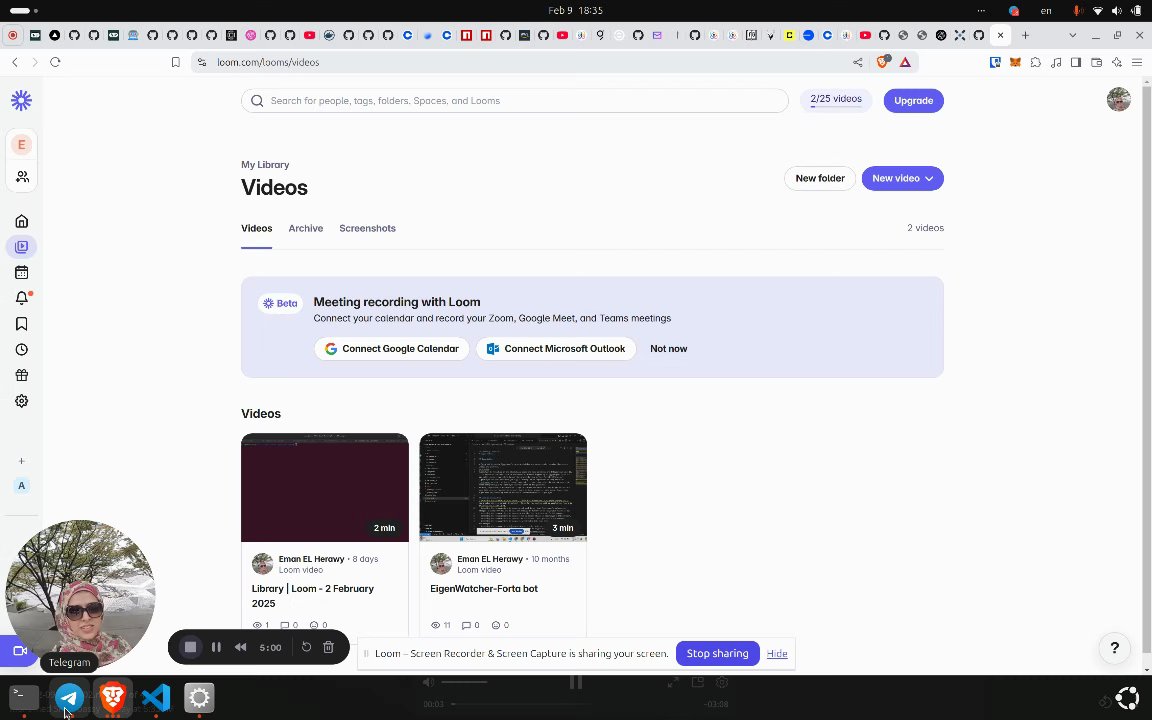Open Brave browser from the dock
The image size is (1152, 720).
click(x=112, y=697)
